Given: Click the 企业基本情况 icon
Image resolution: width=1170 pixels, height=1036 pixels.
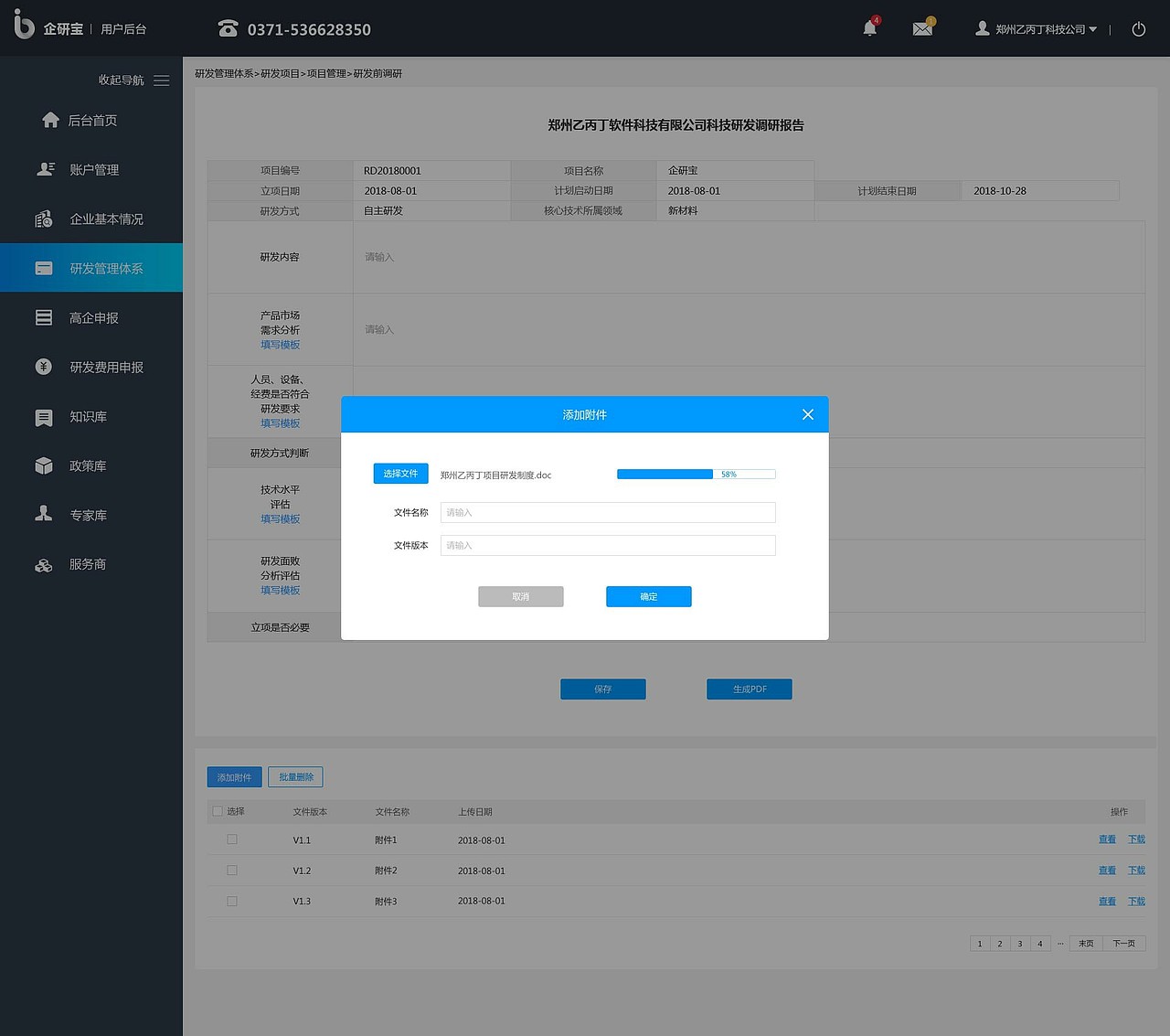Looking at the screenshot, I should coord(43,219).
